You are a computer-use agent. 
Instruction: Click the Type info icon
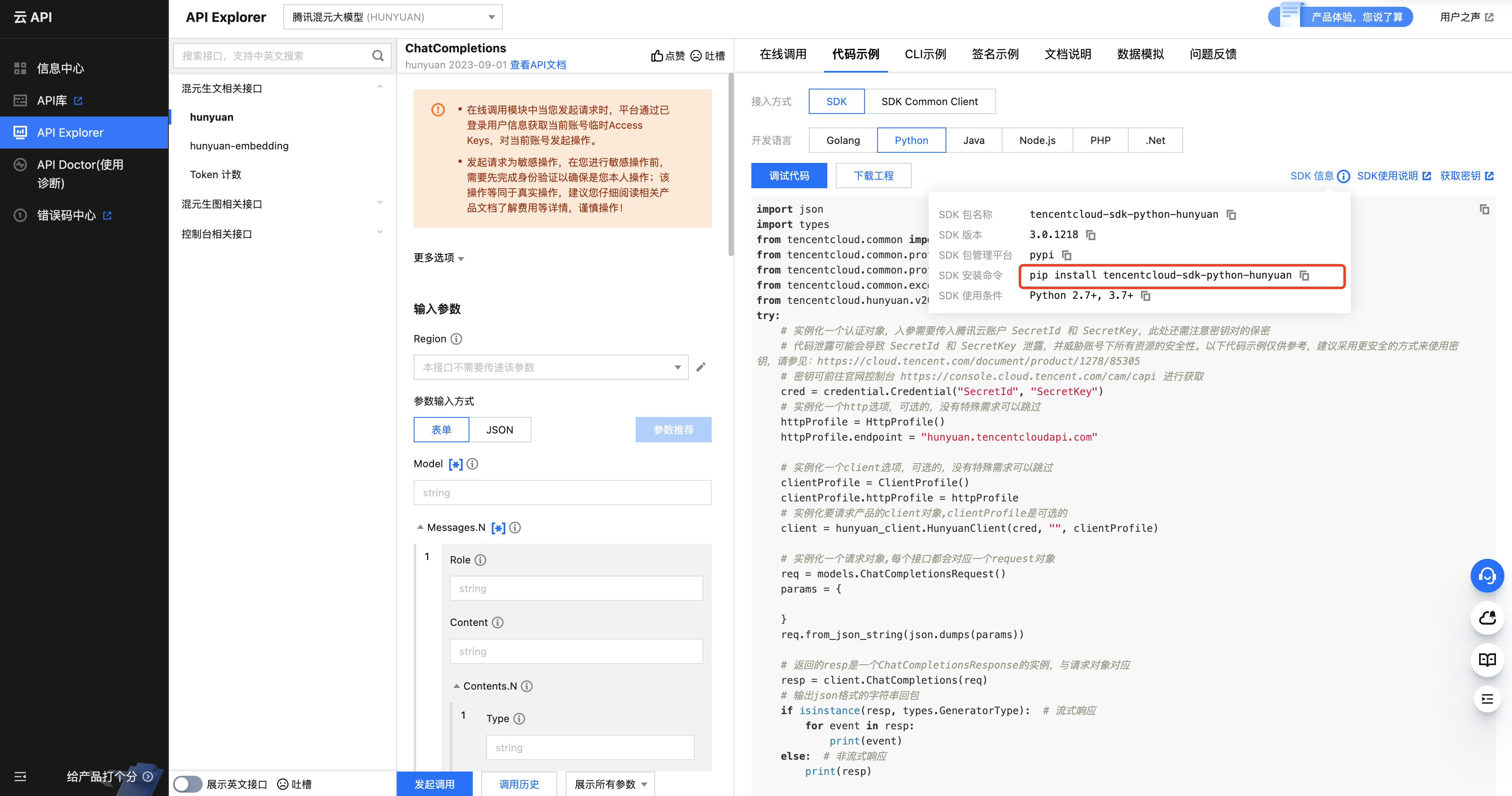pos(519,718)
